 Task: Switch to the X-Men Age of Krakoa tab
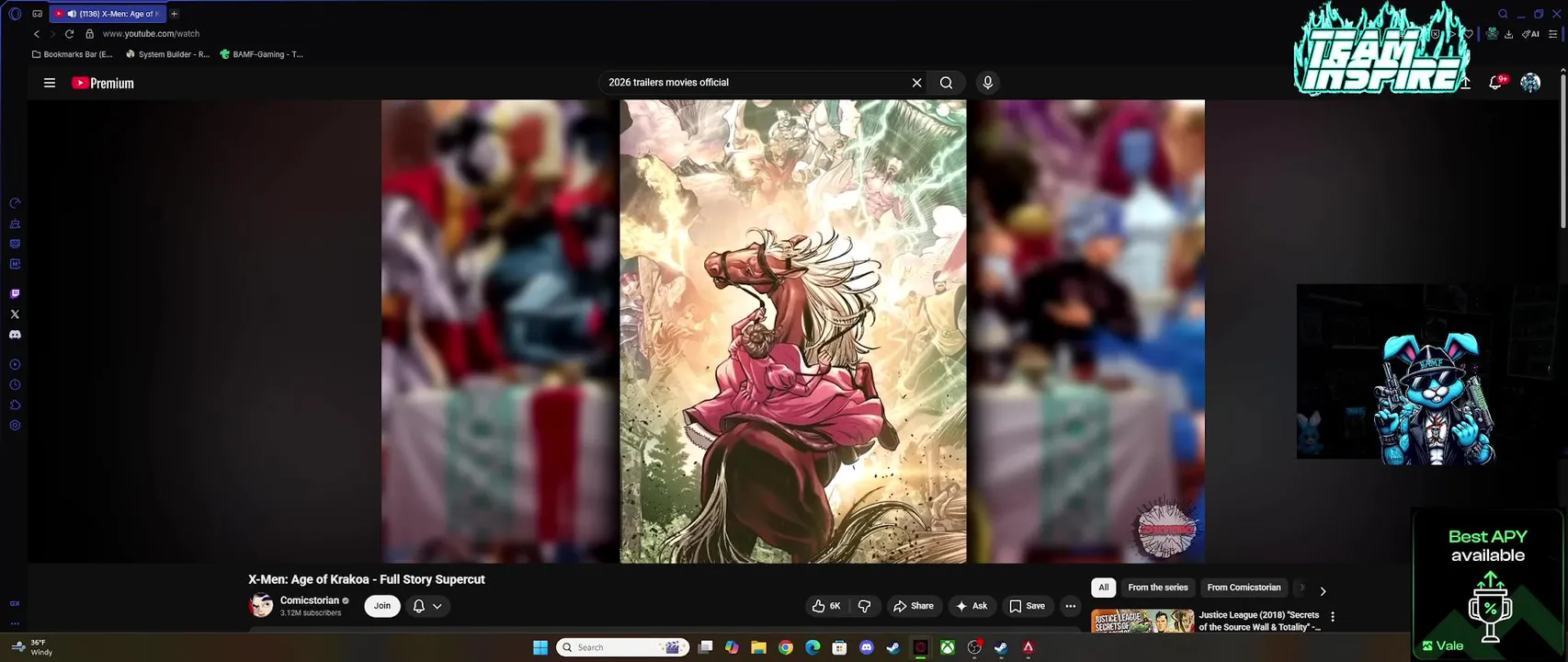pos(108,14)
